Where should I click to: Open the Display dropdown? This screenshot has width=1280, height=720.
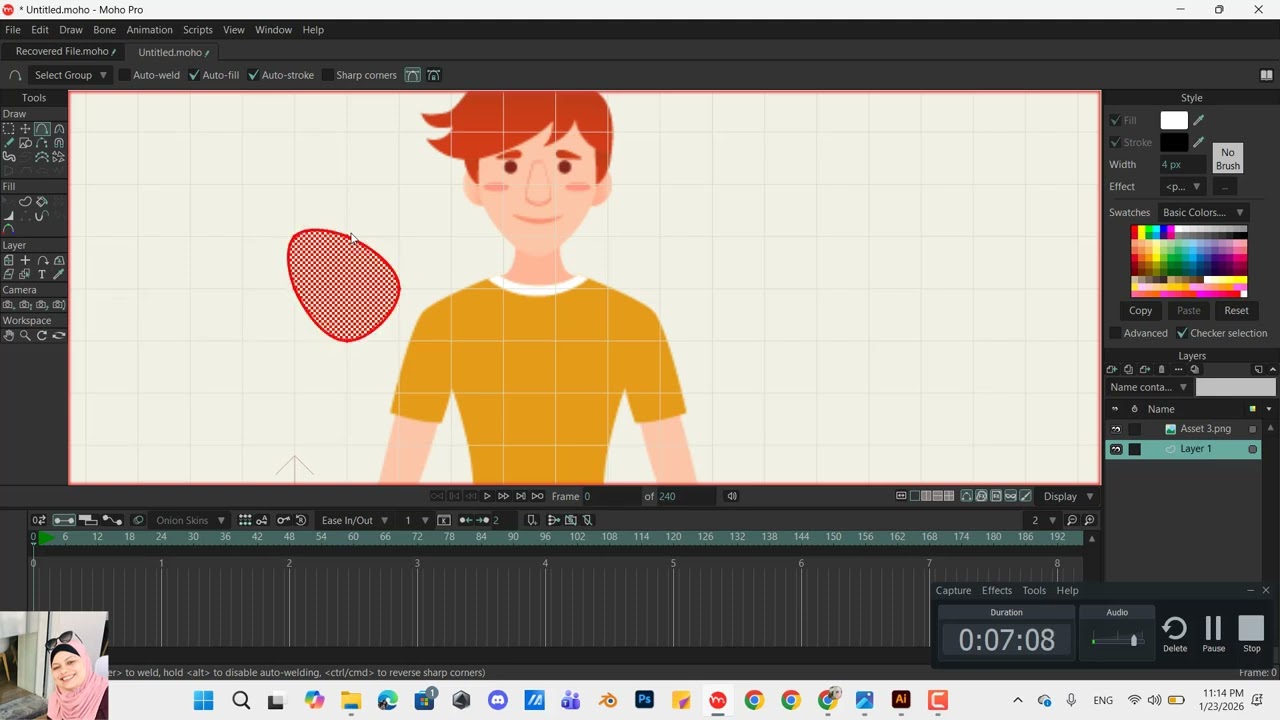(1069, 496)
